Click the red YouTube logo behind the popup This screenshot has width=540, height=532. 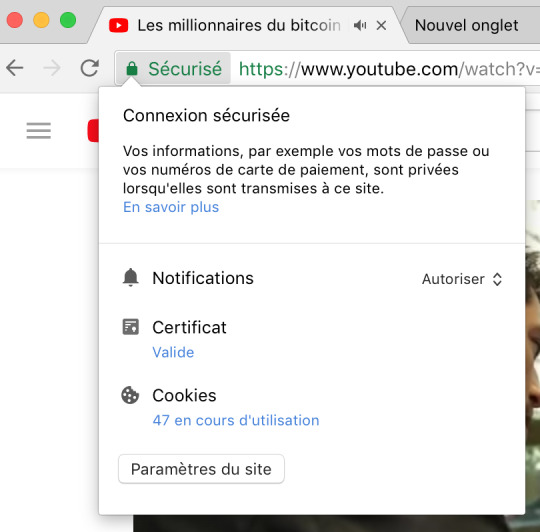pos(93,131)
